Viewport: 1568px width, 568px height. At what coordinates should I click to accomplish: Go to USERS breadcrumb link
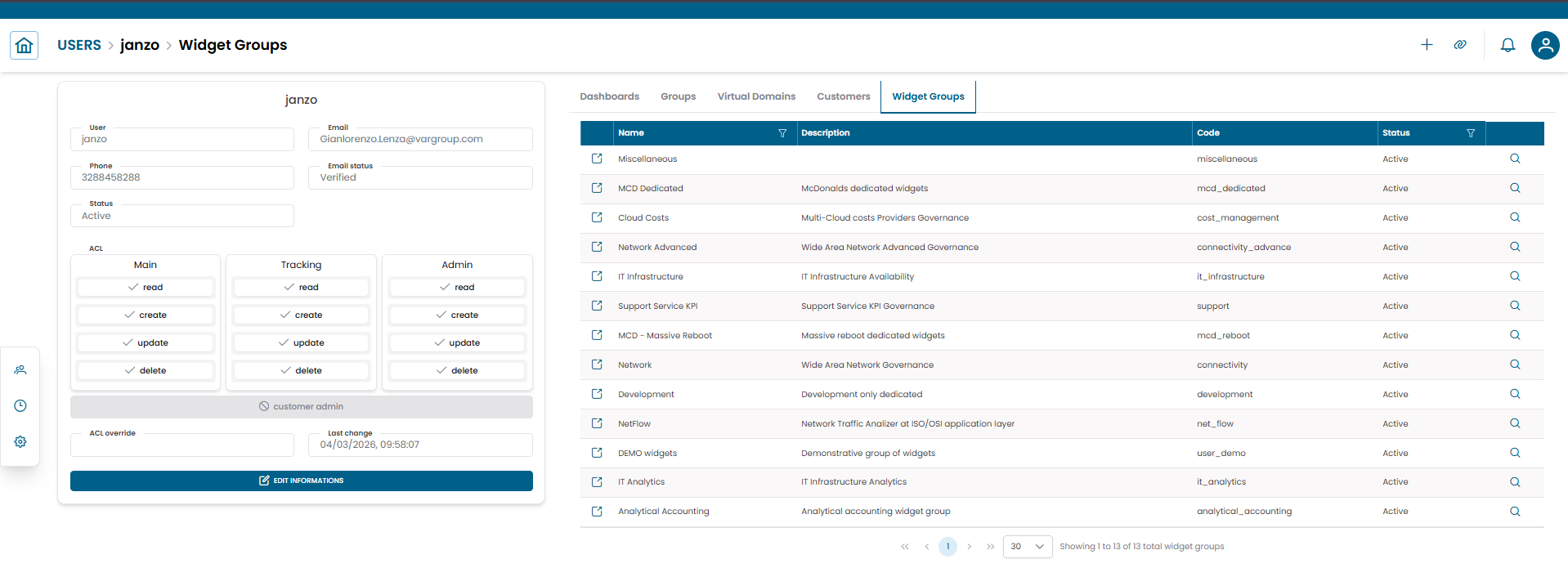coord(79,45)
